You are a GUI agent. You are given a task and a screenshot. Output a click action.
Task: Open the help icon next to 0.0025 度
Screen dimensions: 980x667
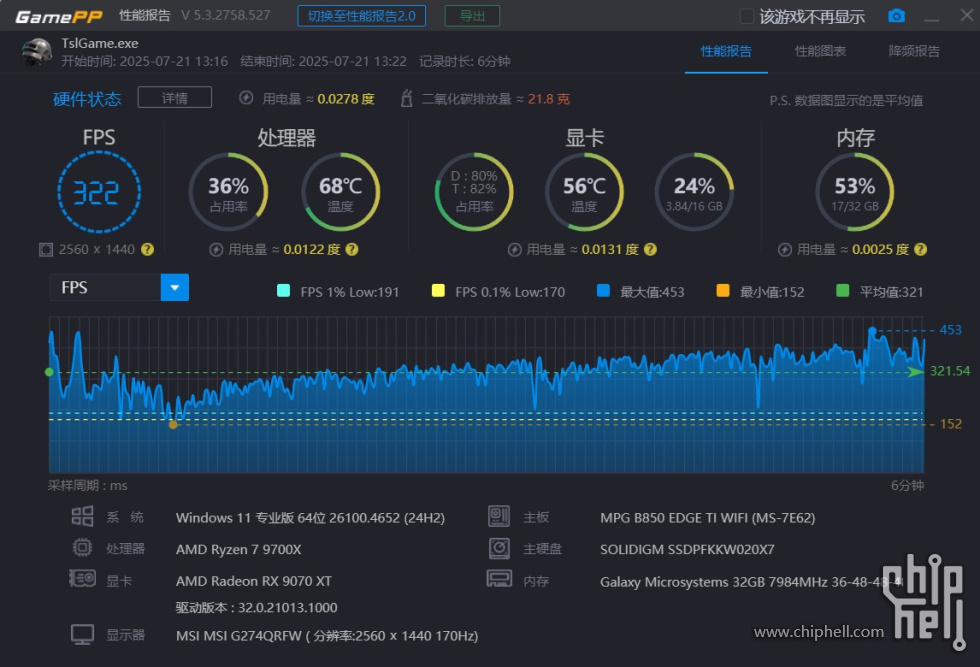pos(920,249)
